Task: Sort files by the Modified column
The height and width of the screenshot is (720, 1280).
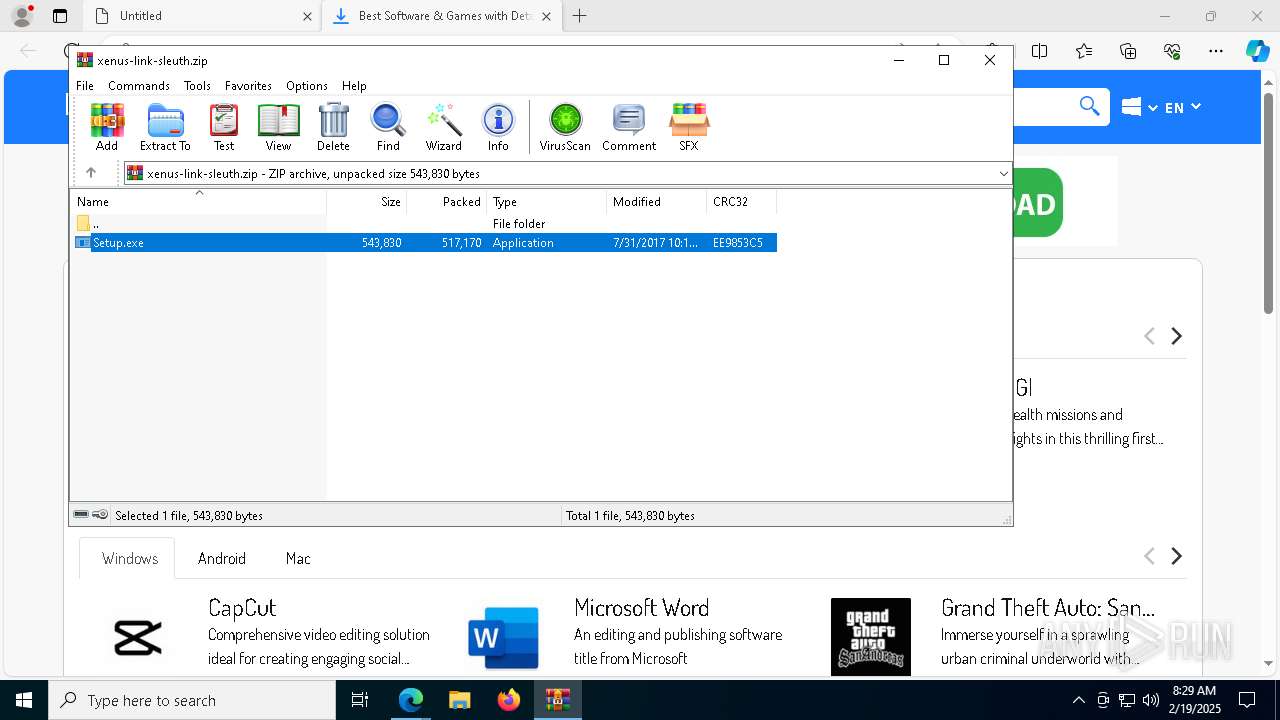Action: pos(657,202)
